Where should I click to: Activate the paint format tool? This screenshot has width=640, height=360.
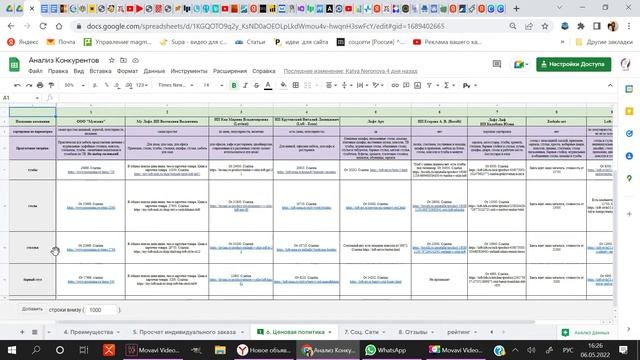coord(51,85)
